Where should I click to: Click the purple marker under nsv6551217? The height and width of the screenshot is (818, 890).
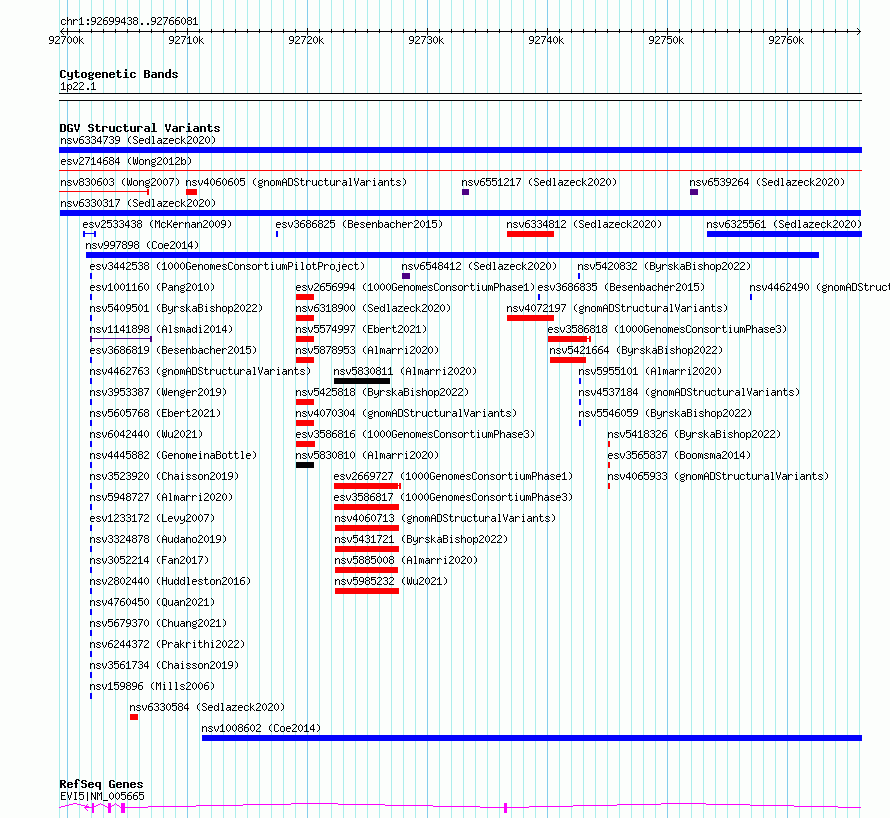(465, 192)
